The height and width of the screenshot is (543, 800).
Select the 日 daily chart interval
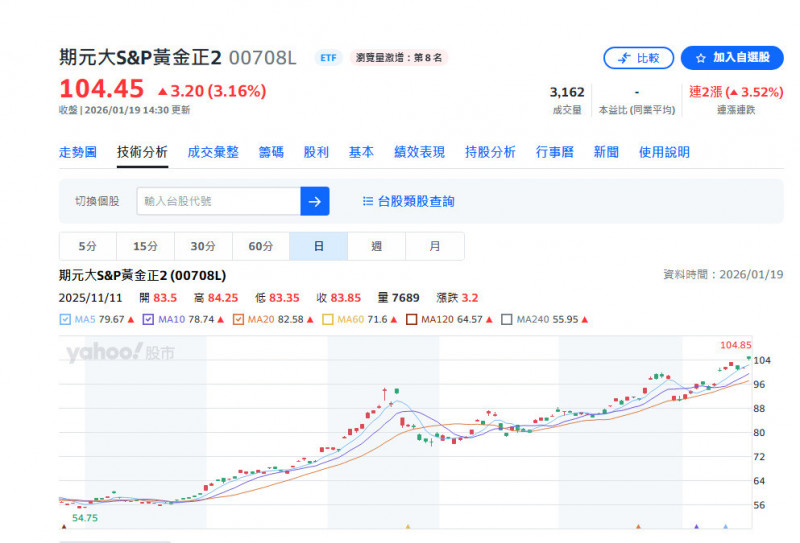[318, 246]
